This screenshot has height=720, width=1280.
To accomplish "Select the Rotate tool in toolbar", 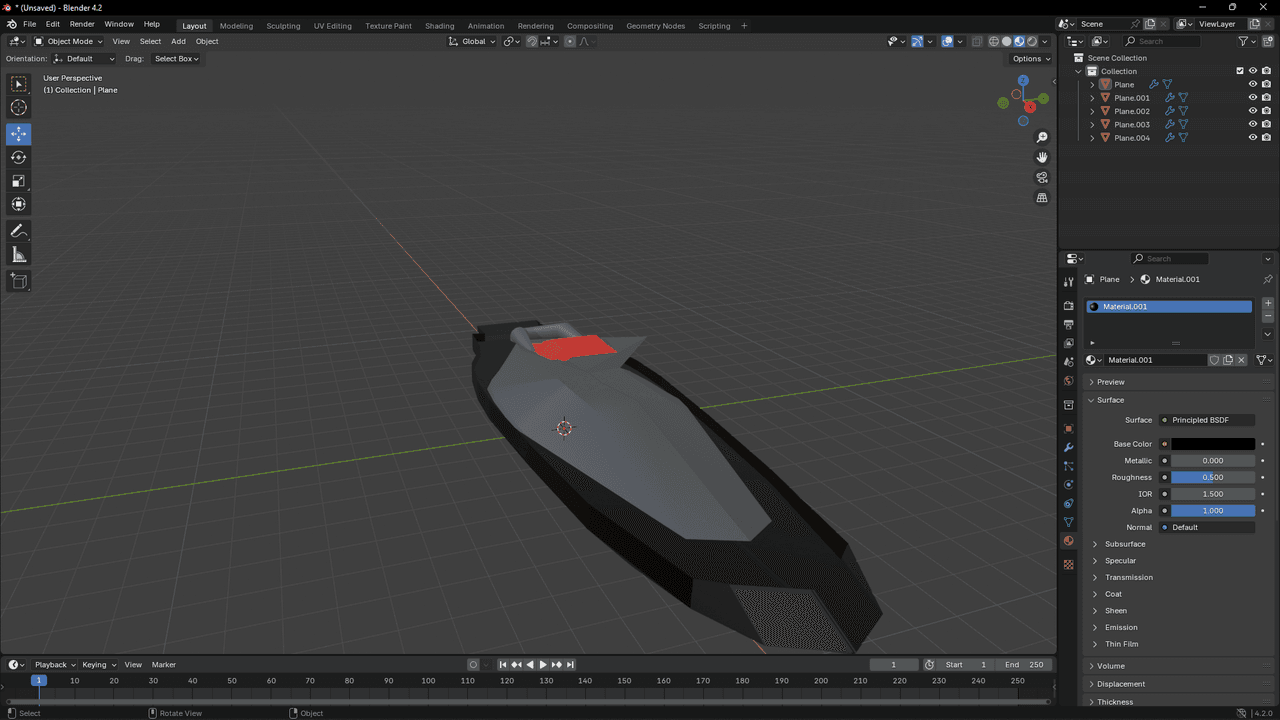I will [19, 157].
